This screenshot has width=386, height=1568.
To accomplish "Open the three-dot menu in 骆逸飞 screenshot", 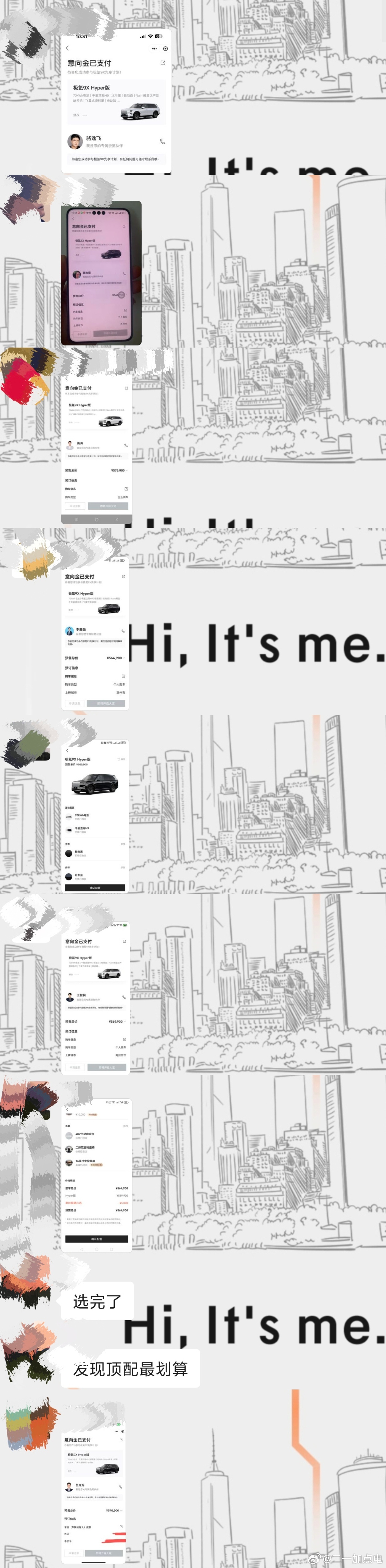I will (154, 48).
